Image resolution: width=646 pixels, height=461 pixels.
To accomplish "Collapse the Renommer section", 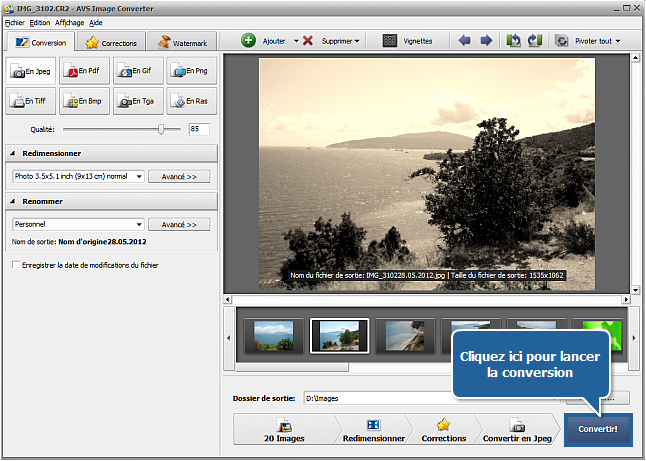I will [13, 201].
